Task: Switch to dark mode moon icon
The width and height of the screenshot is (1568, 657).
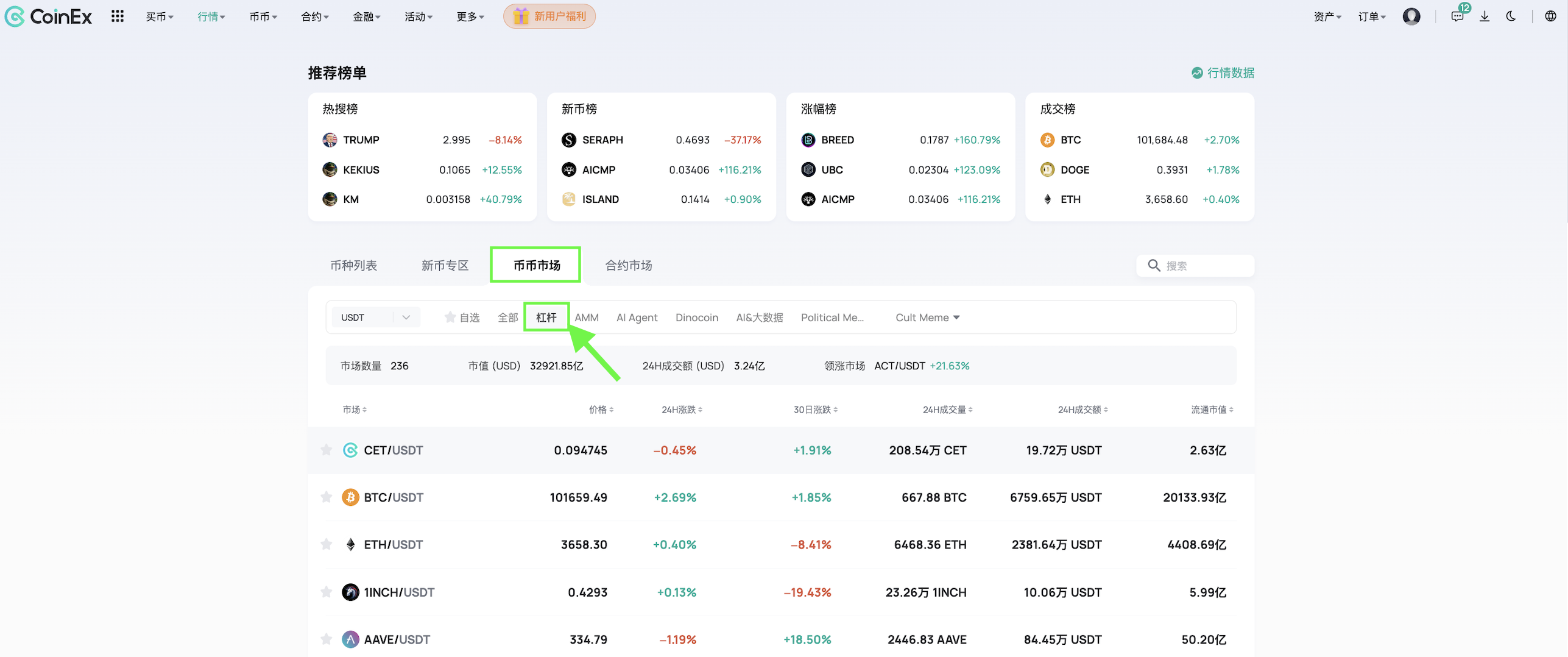Action: click(1511, 16)
